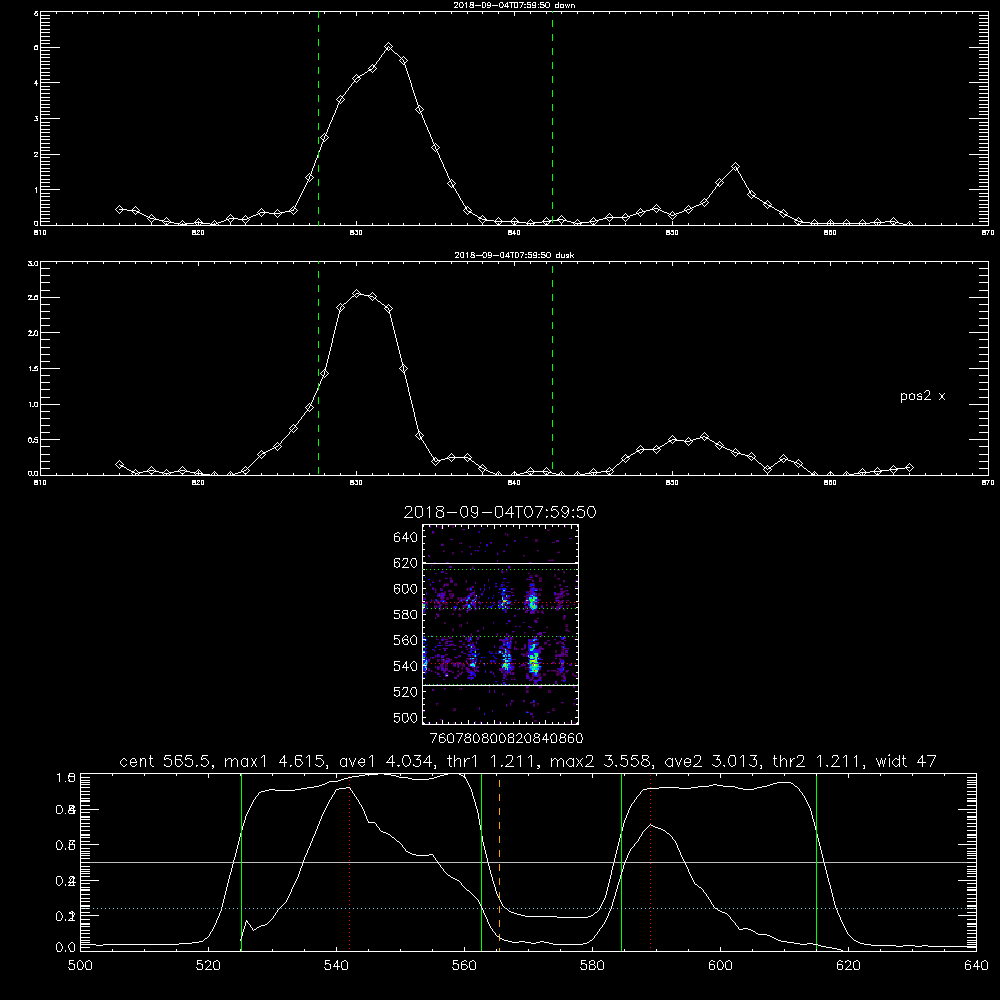Image resolution: width=1000 pixels, height=1000 pixels.
Task: Click the '810' x-axis label of dusk plot
Action: [40, 483]
